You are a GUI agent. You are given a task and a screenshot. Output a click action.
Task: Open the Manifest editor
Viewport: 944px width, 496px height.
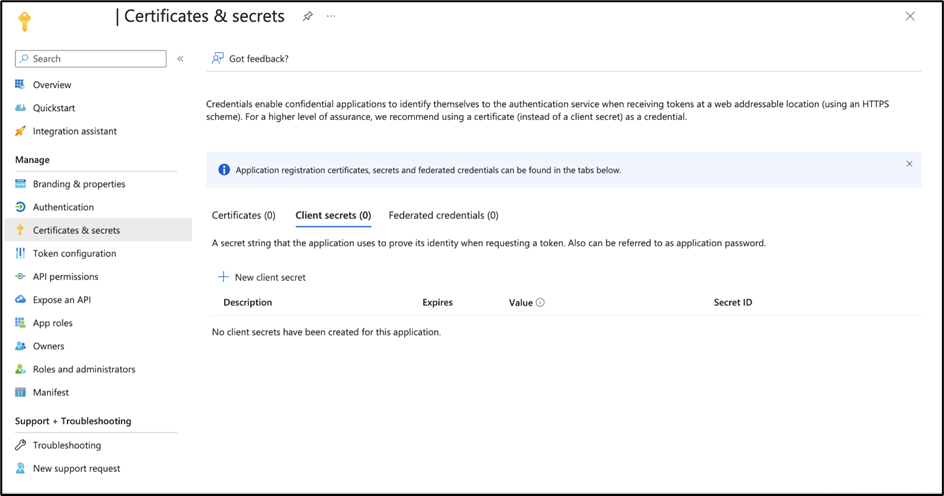coord(51,392)
